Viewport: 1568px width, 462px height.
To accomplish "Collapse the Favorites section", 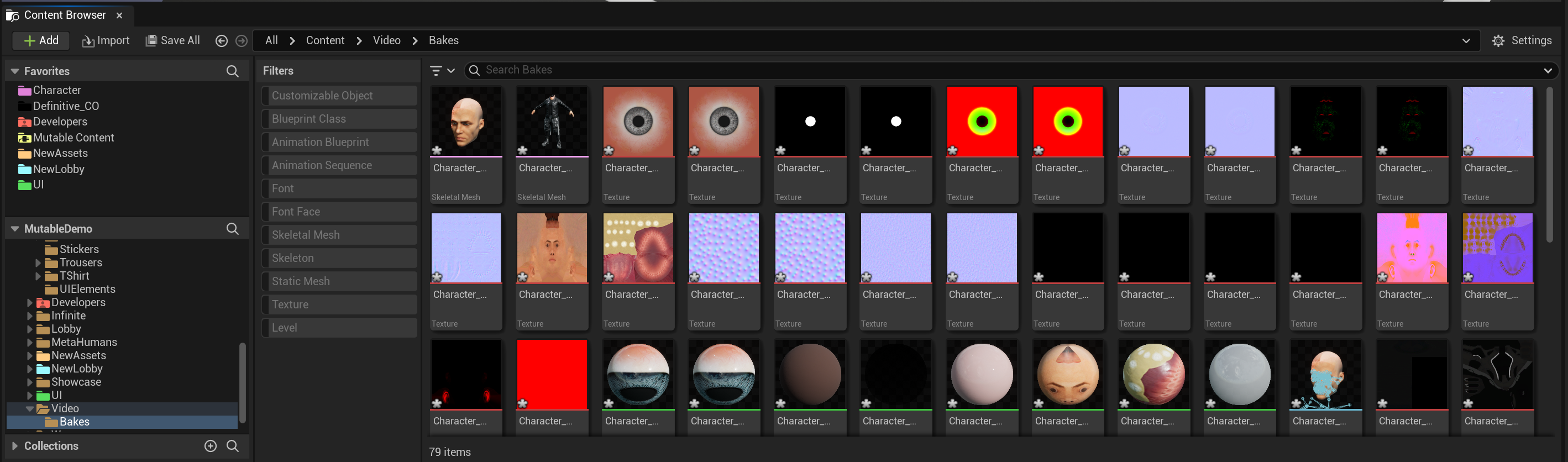I will tap(14, 71).
